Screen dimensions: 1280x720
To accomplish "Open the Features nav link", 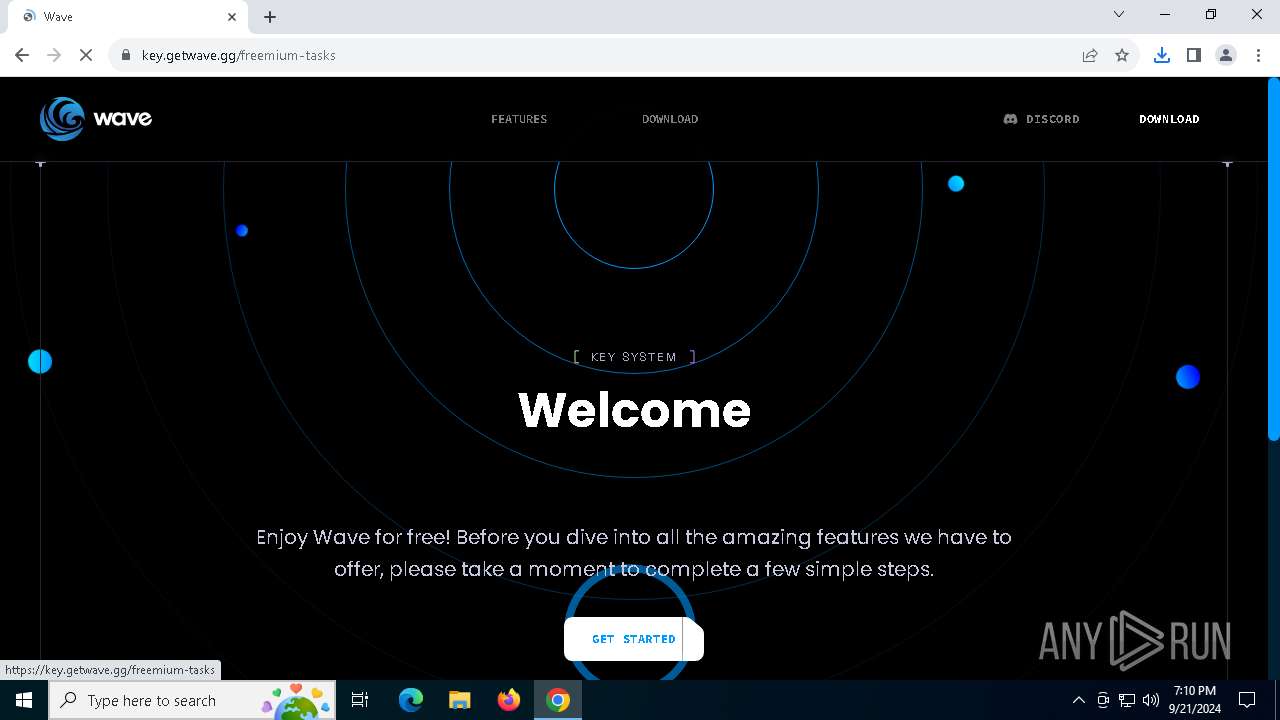I will pyautogui.click(x=519, y=119).
